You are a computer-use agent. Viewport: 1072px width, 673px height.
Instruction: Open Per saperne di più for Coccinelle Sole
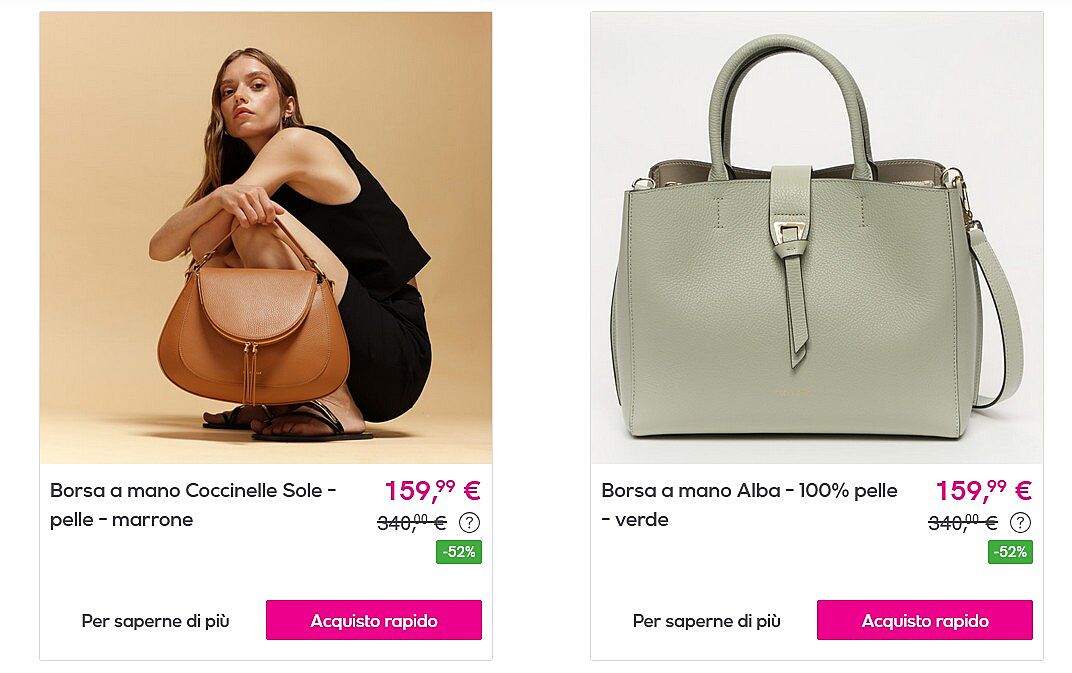point(155,621)
